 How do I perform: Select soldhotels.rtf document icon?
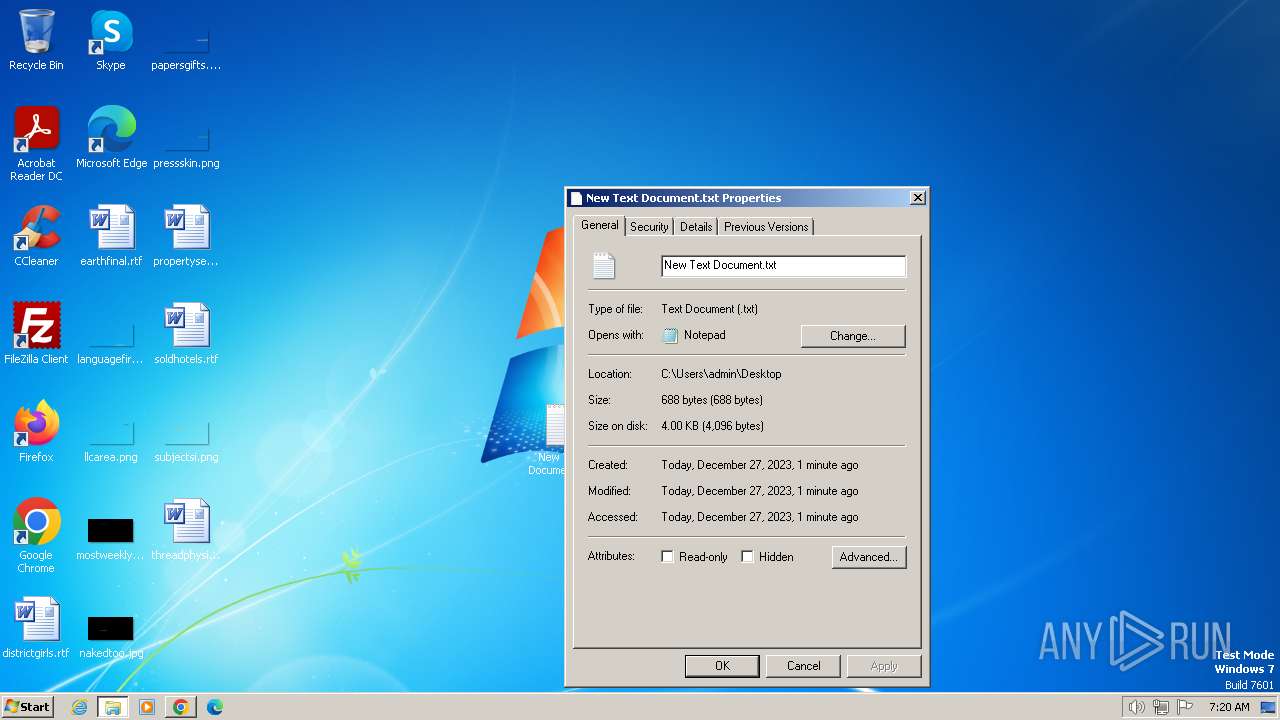186,334
